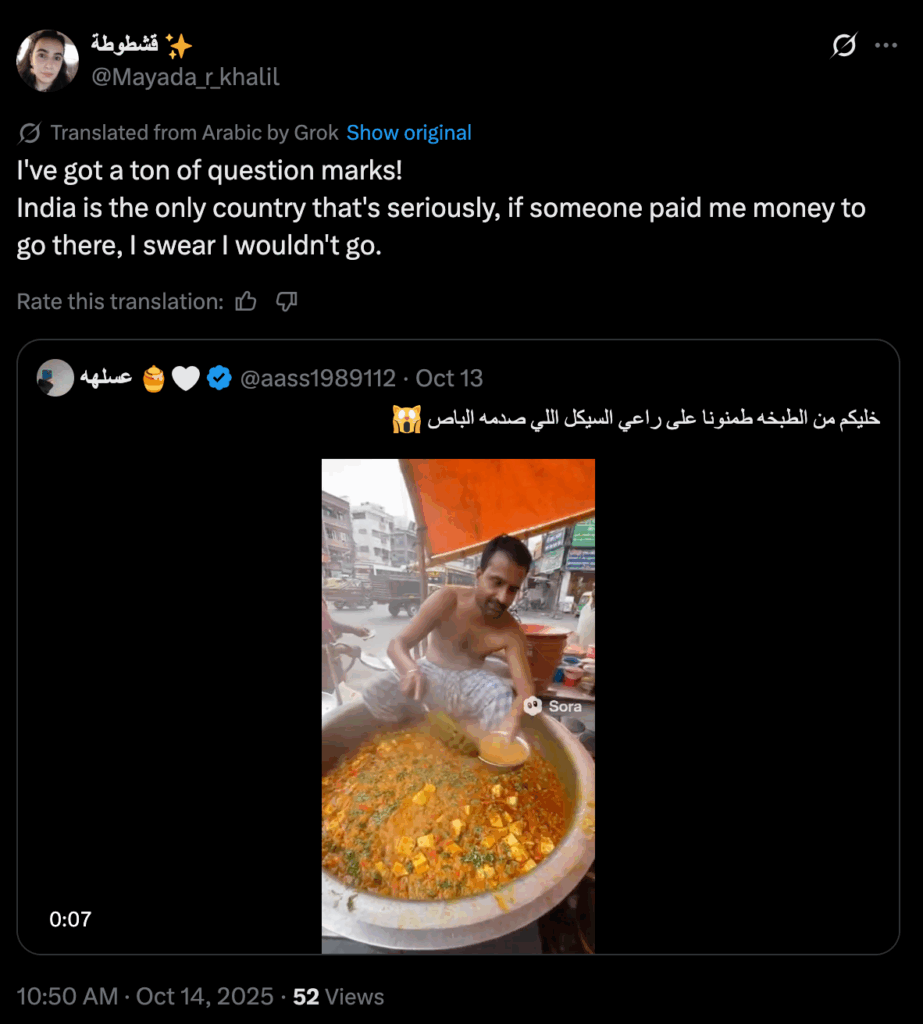Open the quoted tweet's Oct 13 date
The height and width of the screenshot is (1024, 923).
(449, 378)
